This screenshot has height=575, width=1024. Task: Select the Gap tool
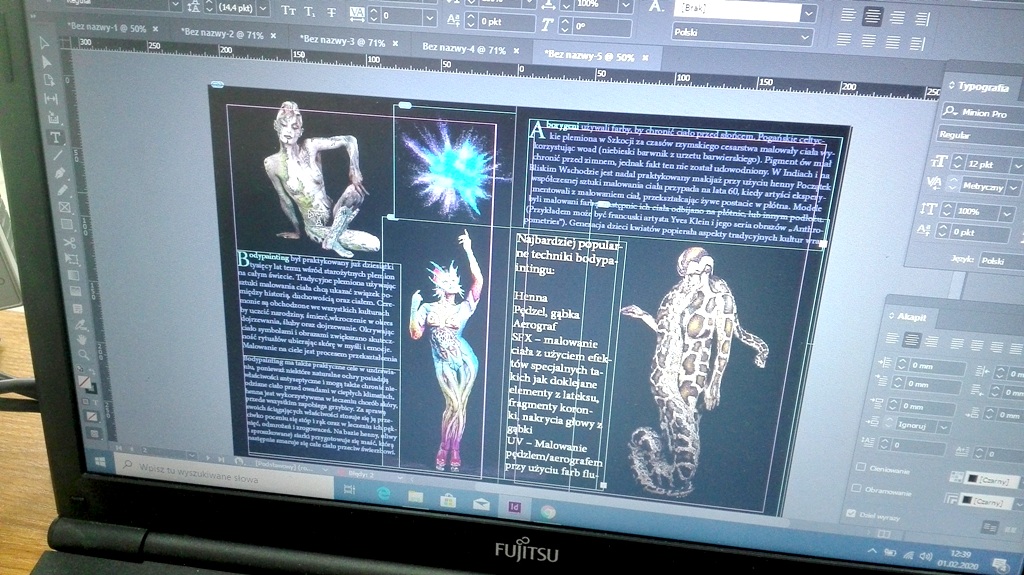pos(50,99)
